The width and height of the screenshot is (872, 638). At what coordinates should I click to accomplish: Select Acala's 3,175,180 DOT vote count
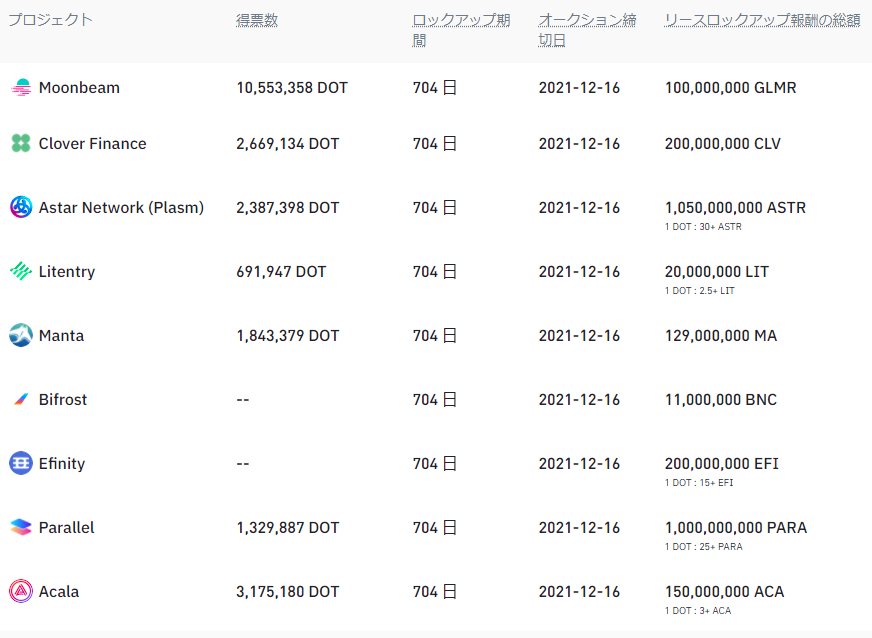pyautogui.click(x=288, y=591)
